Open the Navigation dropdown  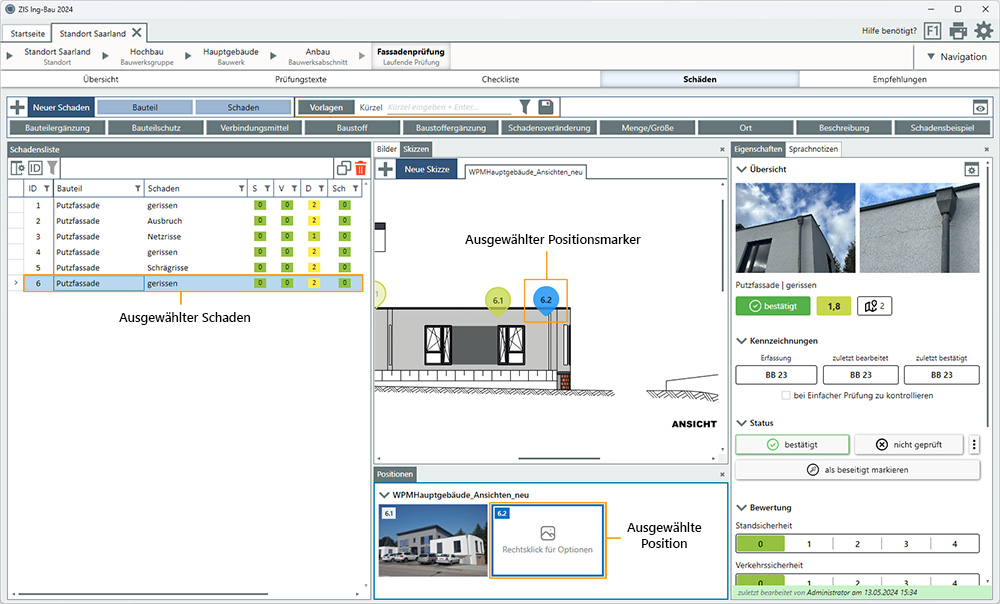point(956,57)
